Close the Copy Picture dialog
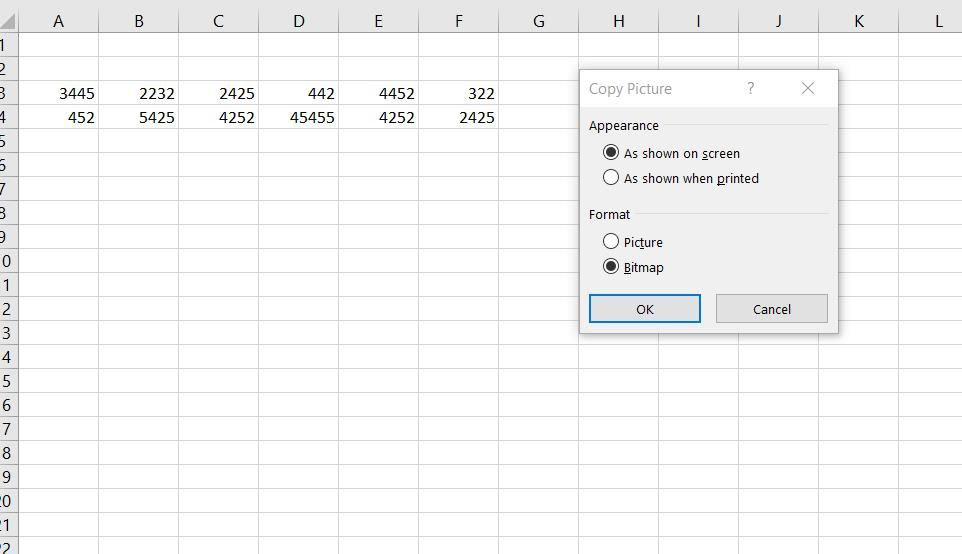This screenshot has width=962, height=554. (808, 88)
